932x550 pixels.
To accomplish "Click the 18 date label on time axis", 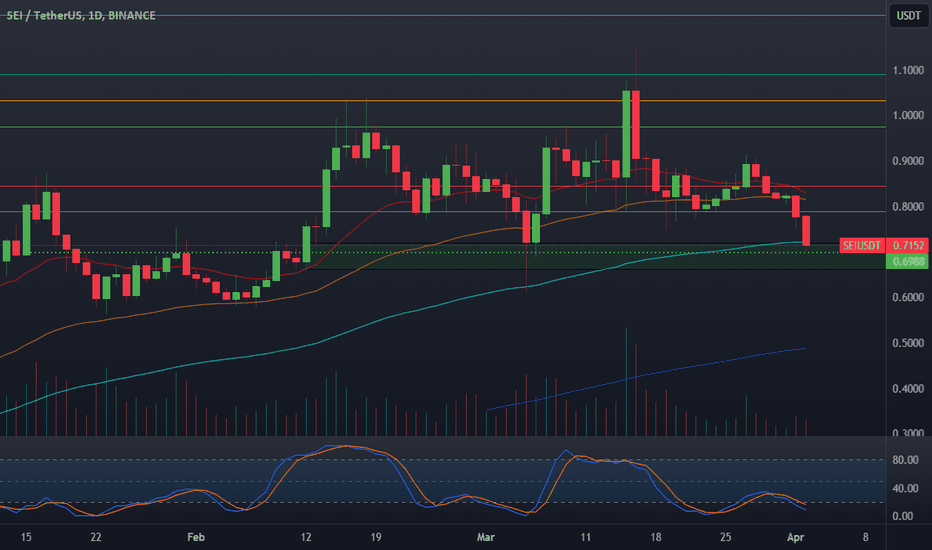I will coord(656,537).
